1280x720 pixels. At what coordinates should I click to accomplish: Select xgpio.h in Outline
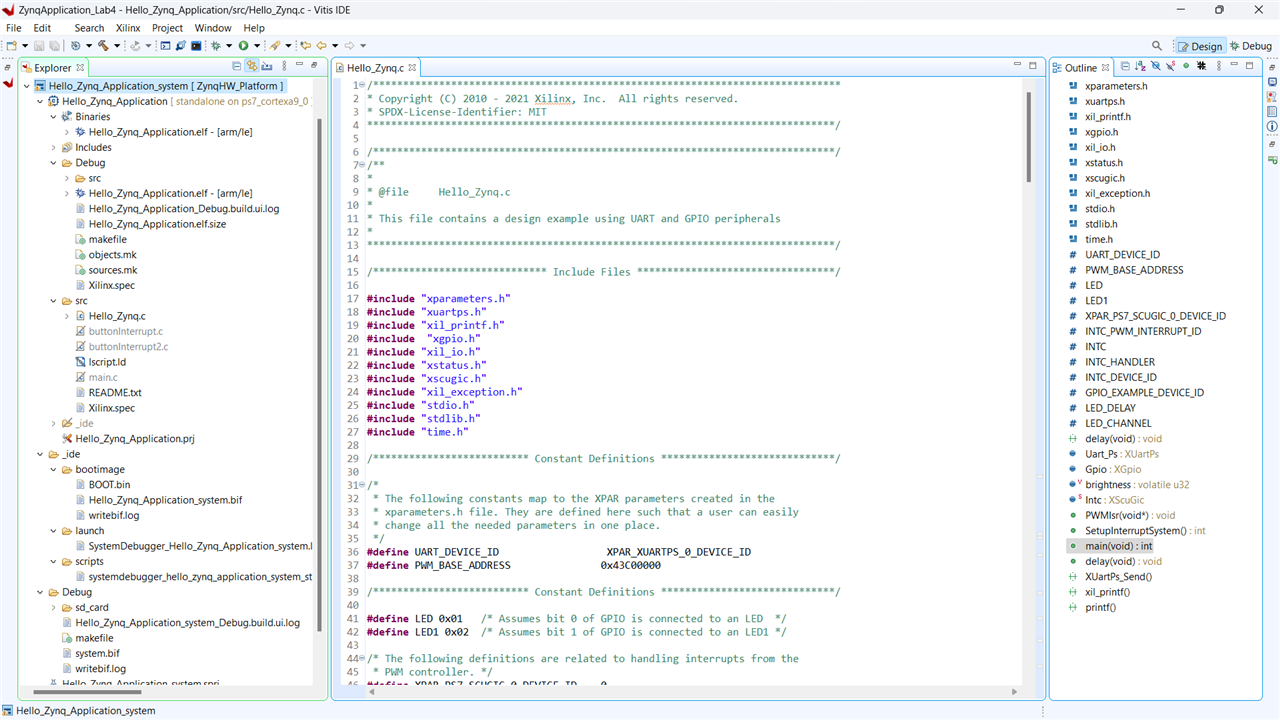point(1101,132)
